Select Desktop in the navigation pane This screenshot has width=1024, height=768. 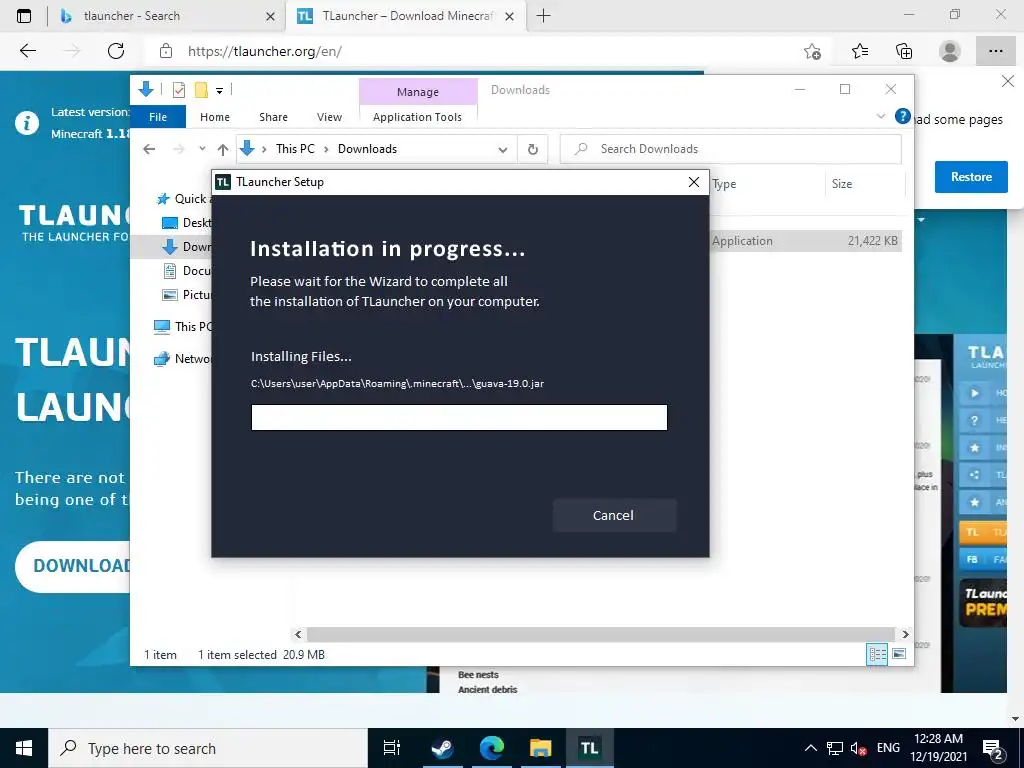187,223
